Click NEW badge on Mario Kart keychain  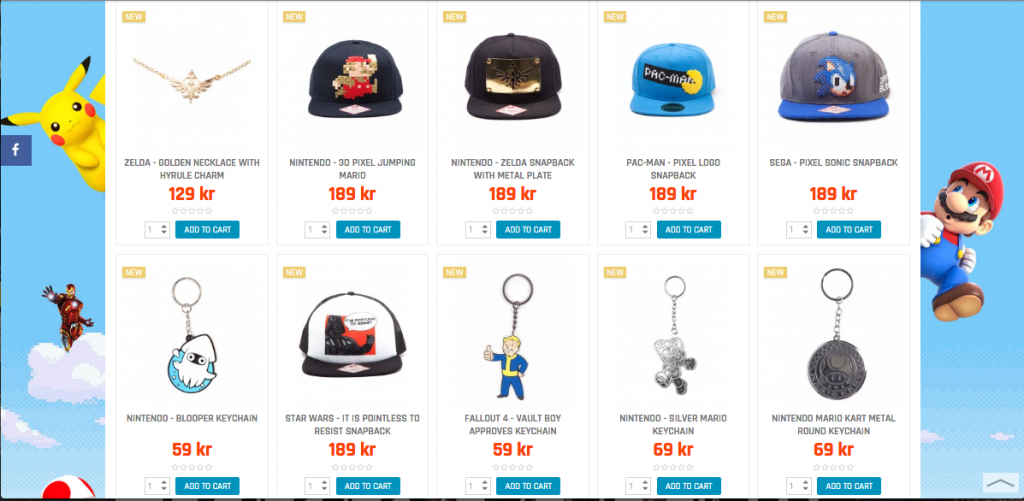(776, 272)
